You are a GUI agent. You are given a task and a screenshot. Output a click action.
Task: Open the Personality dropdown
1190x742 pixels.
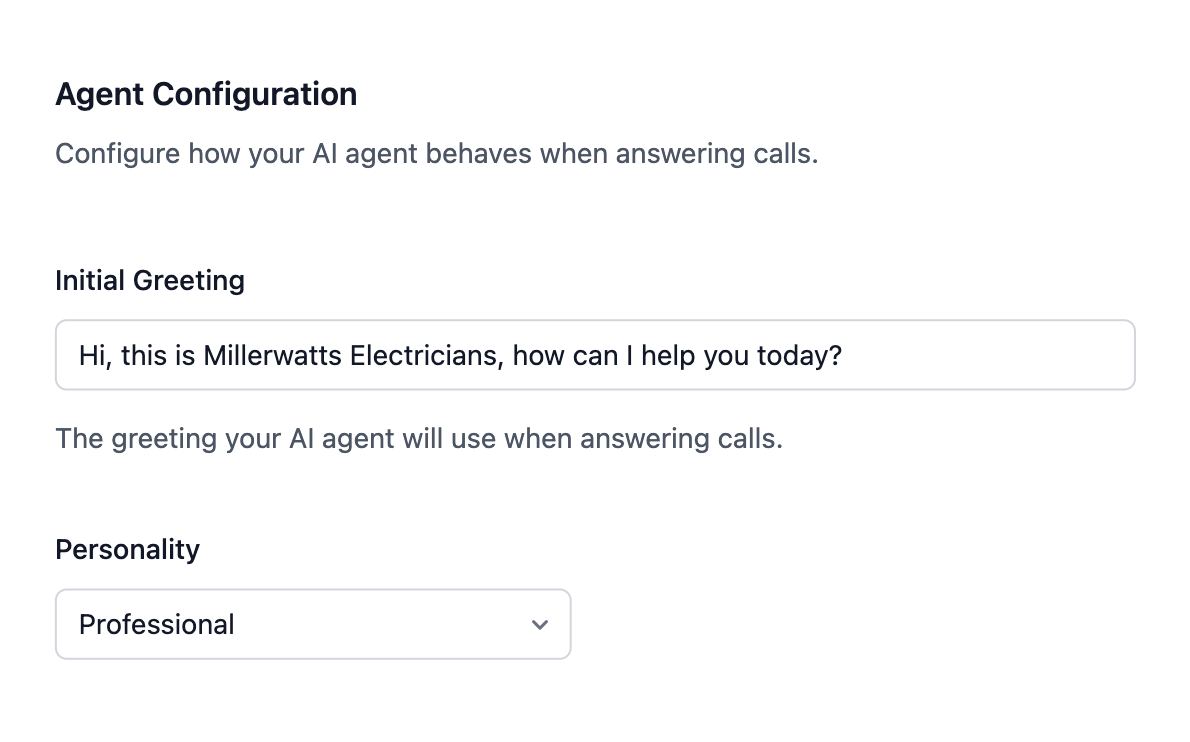[x=312, y=624]
